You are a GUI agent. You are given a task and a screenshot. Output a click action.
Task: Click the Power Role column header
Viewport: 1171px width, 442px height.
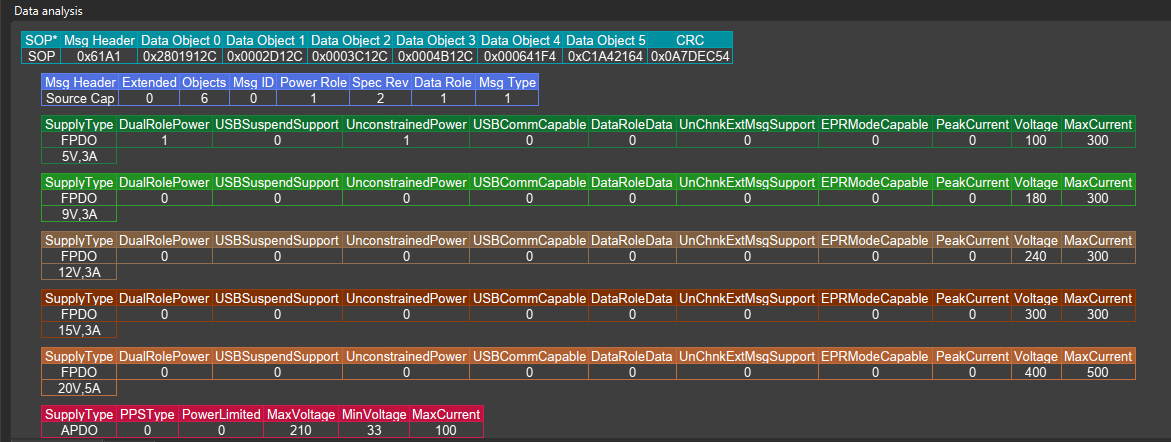pyautogui.click(x=313, y=82)
